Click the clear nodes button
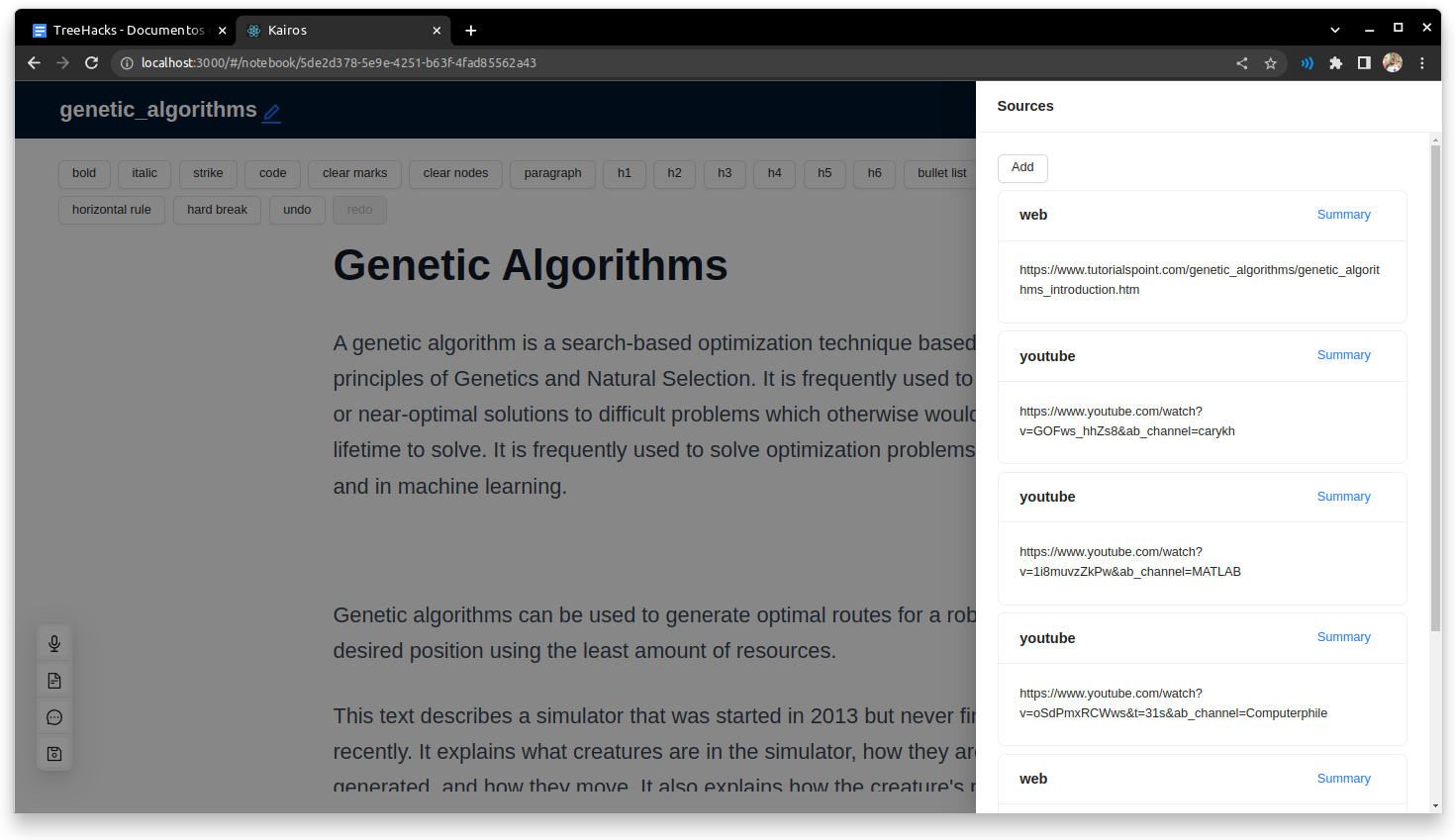Viewport: 1455px width, 840px height. pyautogui.click(x=455, y=173)
